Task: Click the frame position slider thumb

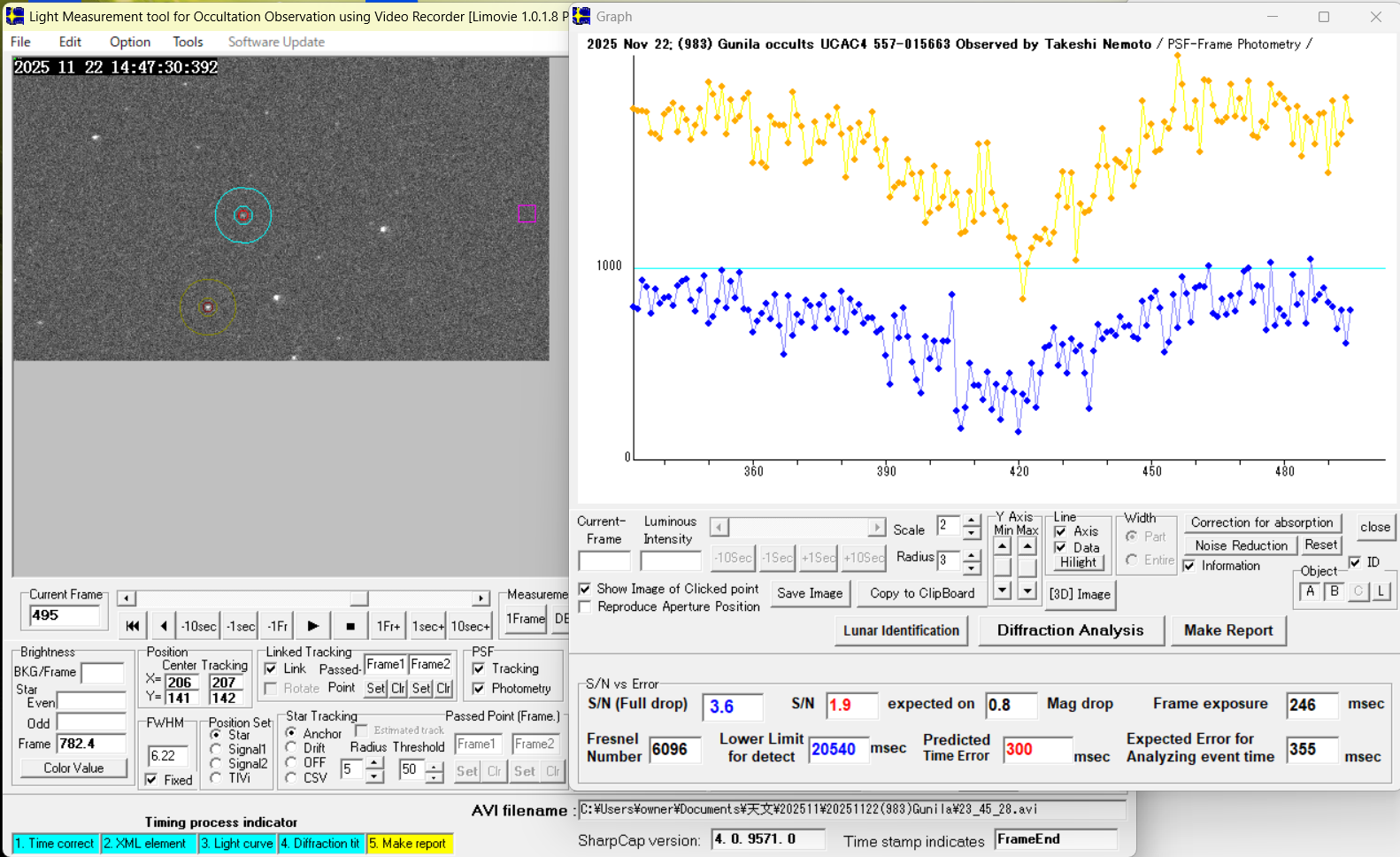Action: click(x=358, y=598)
